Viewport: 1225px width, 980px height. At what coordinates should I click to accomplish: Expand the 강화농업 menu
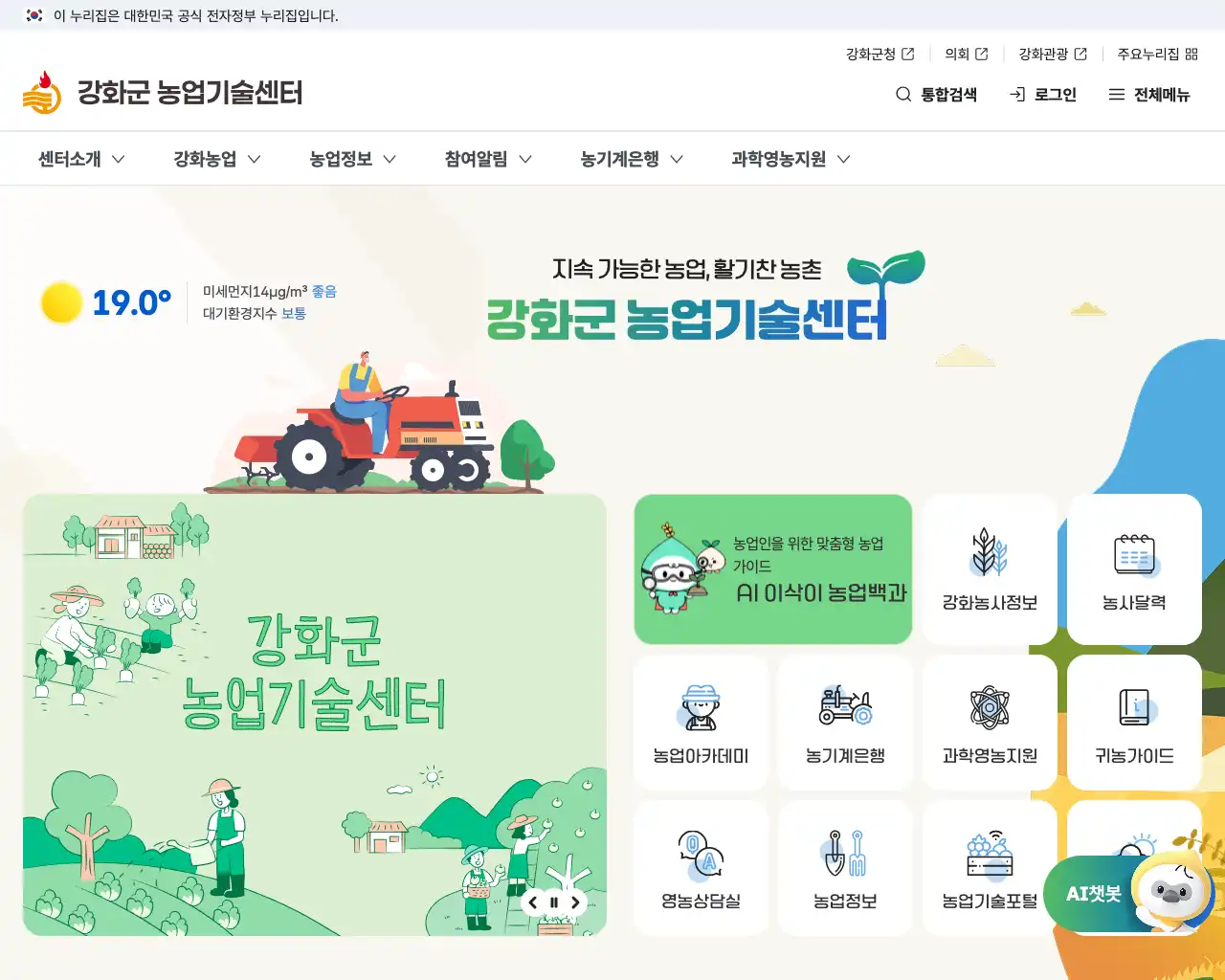tap(217, 159)
